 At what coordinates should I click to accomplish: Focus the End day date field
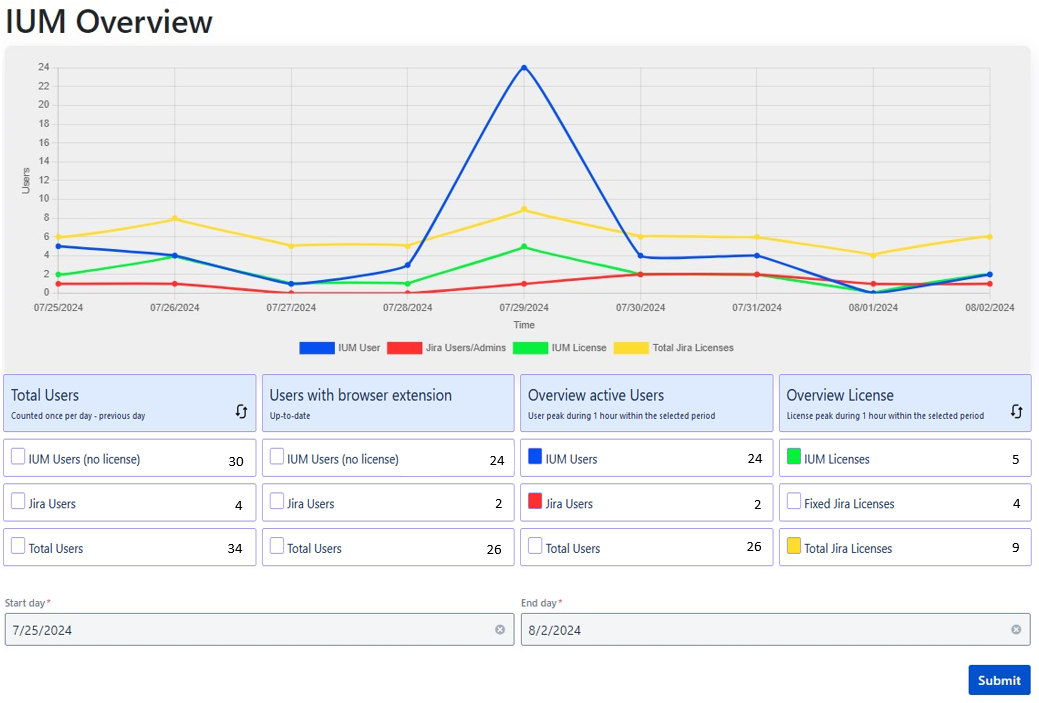760,630
